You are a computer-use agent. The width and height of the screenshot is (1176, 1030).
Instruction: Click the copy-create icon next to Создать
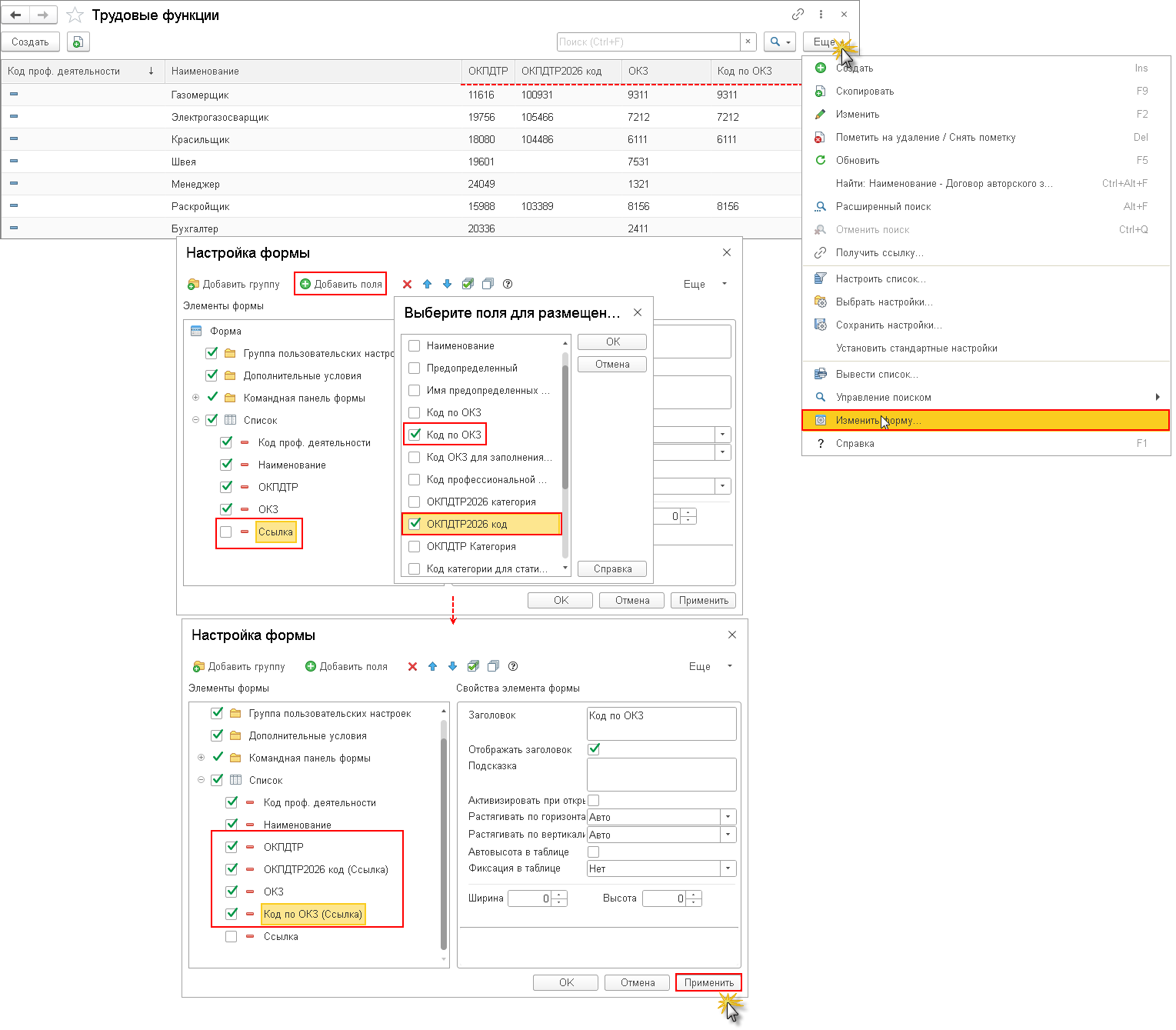[x=78, y=42]
